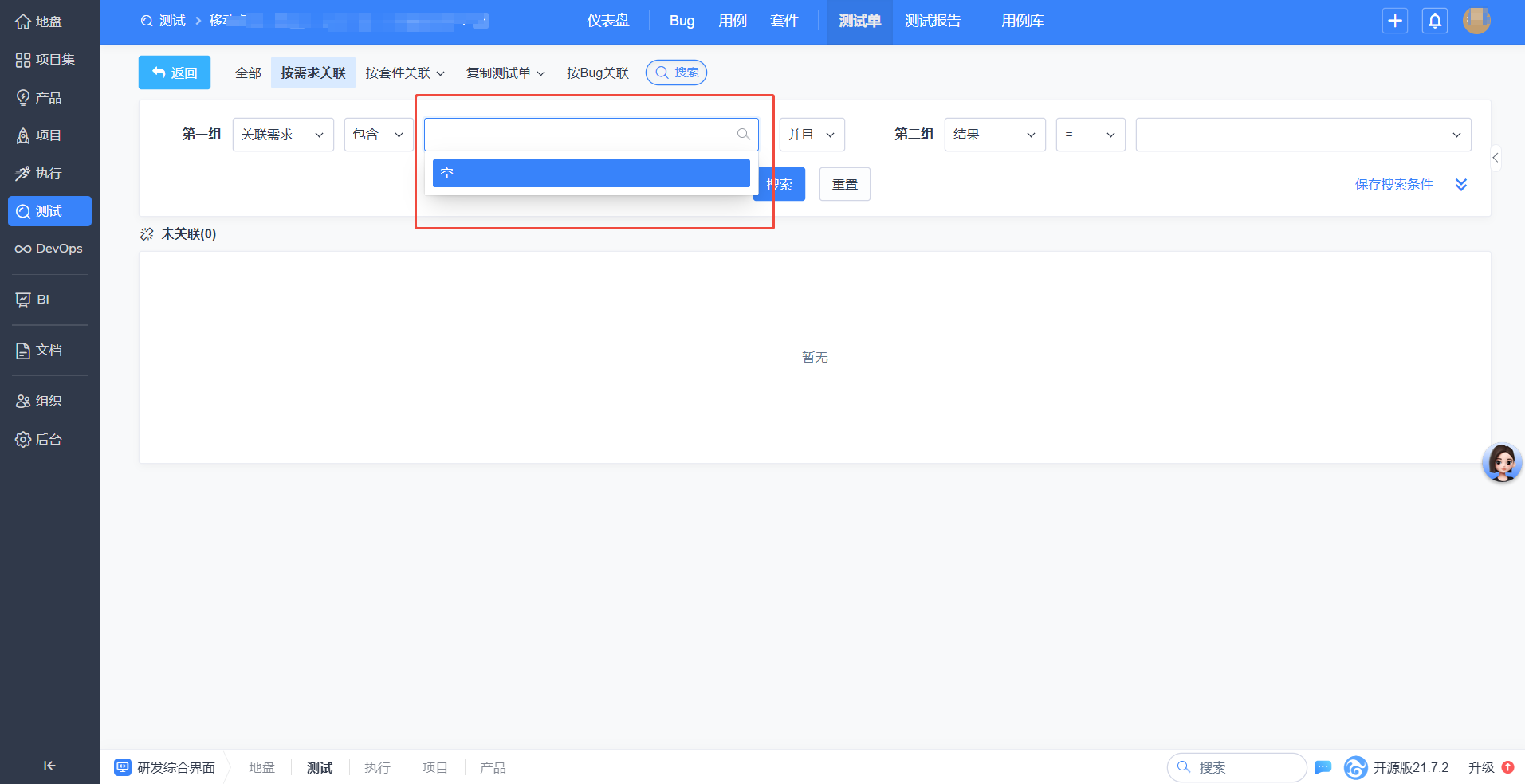Viewport: 1525px width, 784px height.
Task: Click the plus icon in top bar
Action: [1394, 22]
